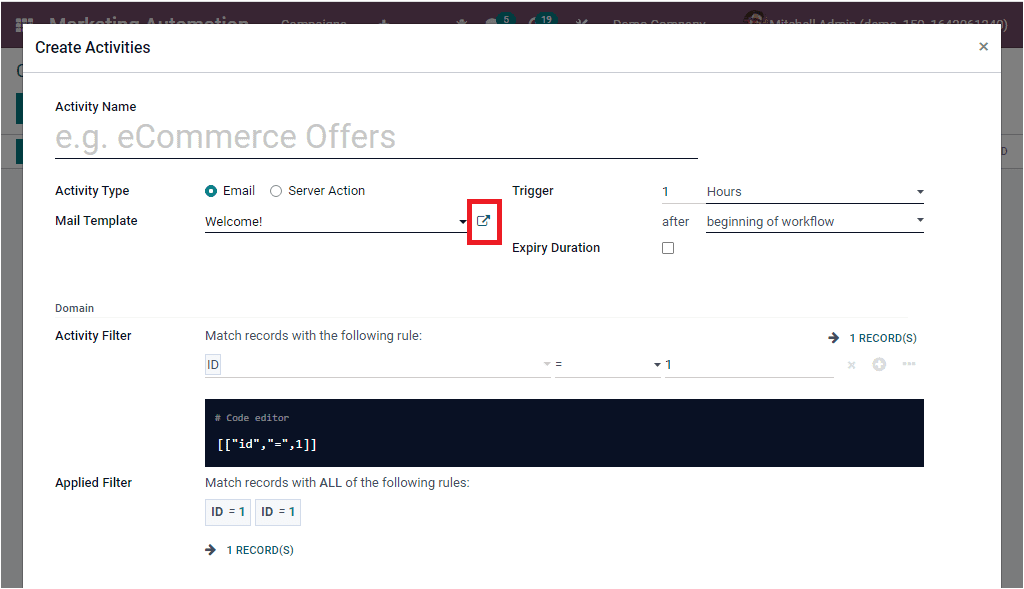Click the Applied Filter label
1024x589 pixels.
(x=93, y=483)
